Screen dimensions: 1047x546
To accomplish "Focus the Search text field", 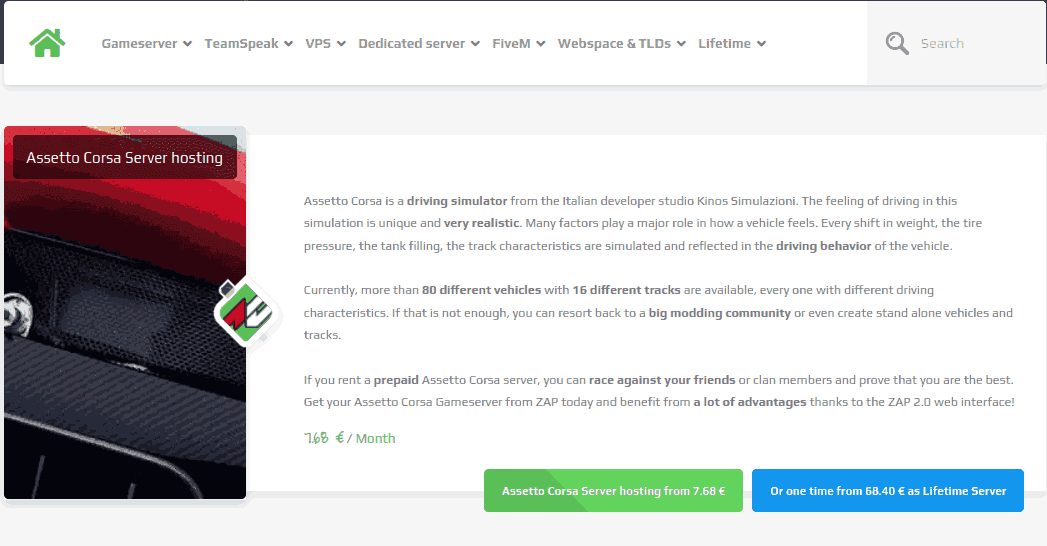I will pyautogui.click(x=975, y=43).
